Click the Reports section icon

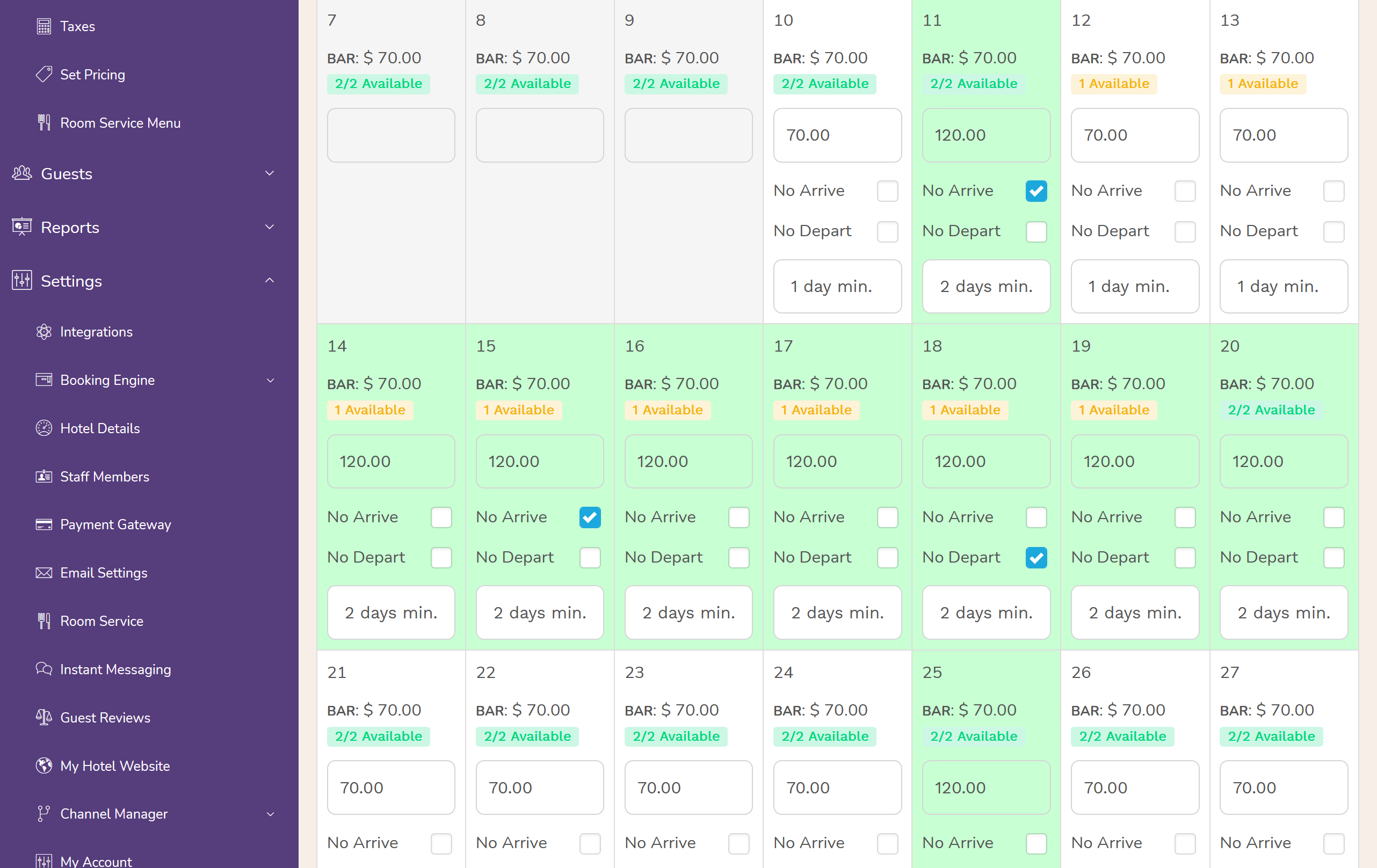(x=21, y=228)
